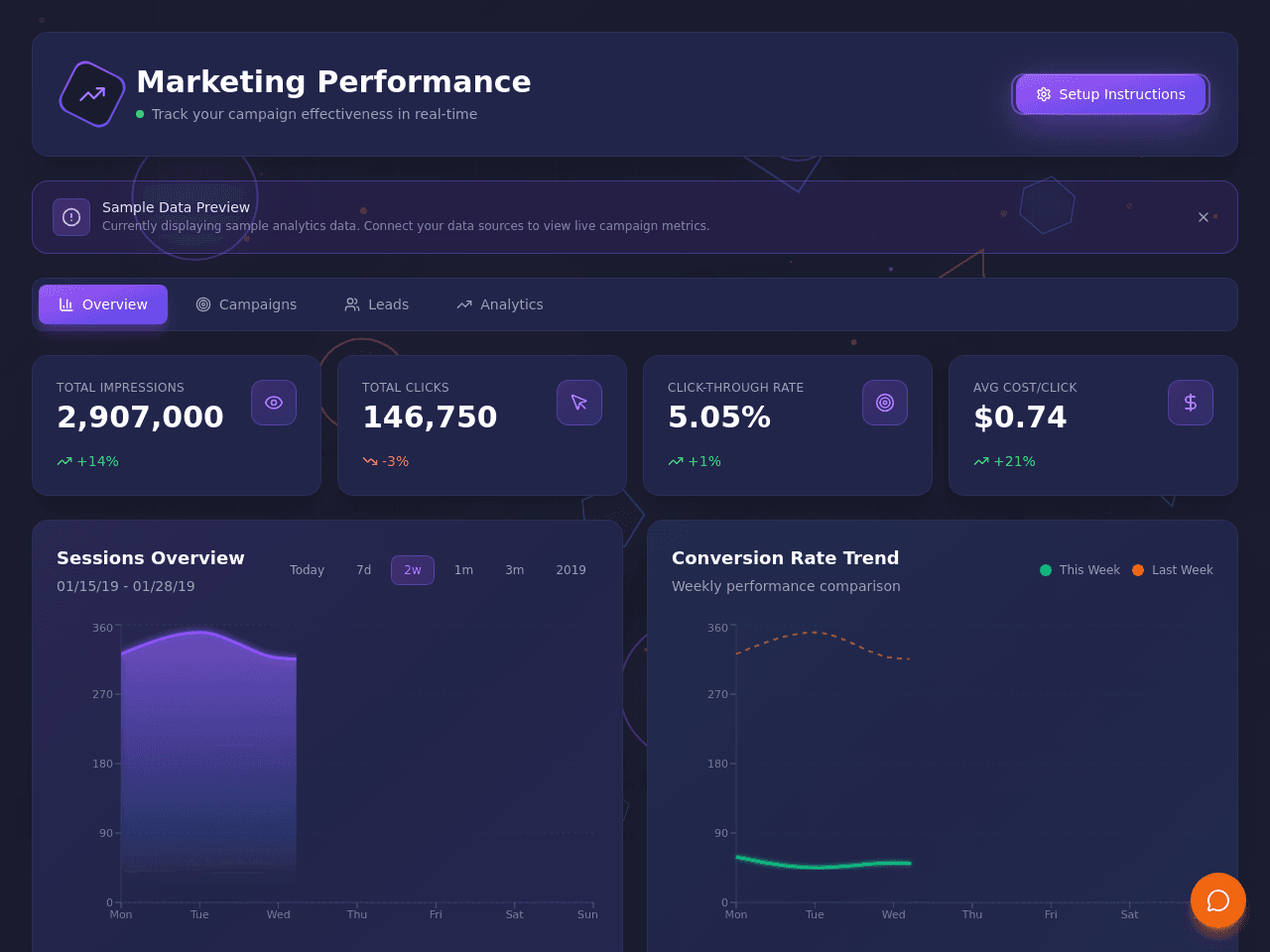
Task: Click the -3% trend indicator
Action: tap(386, 461)
